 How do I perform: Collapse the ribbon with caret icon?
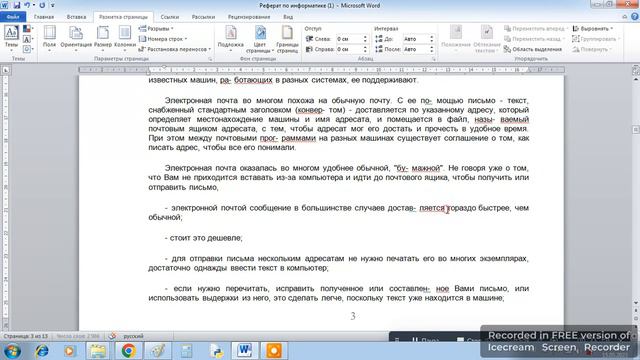tap(625, 17)
